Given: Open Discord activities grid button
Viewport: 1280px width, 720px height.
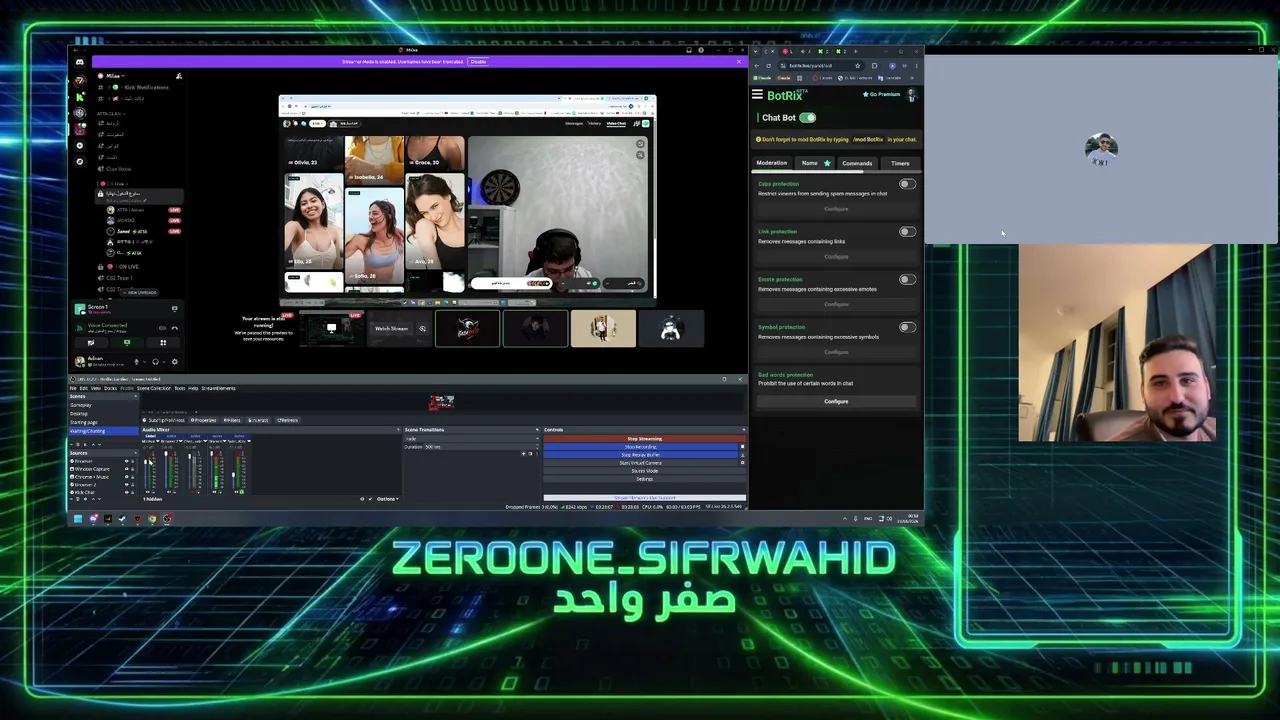Looking at the screenshot, I should click(x=163, y=343).
